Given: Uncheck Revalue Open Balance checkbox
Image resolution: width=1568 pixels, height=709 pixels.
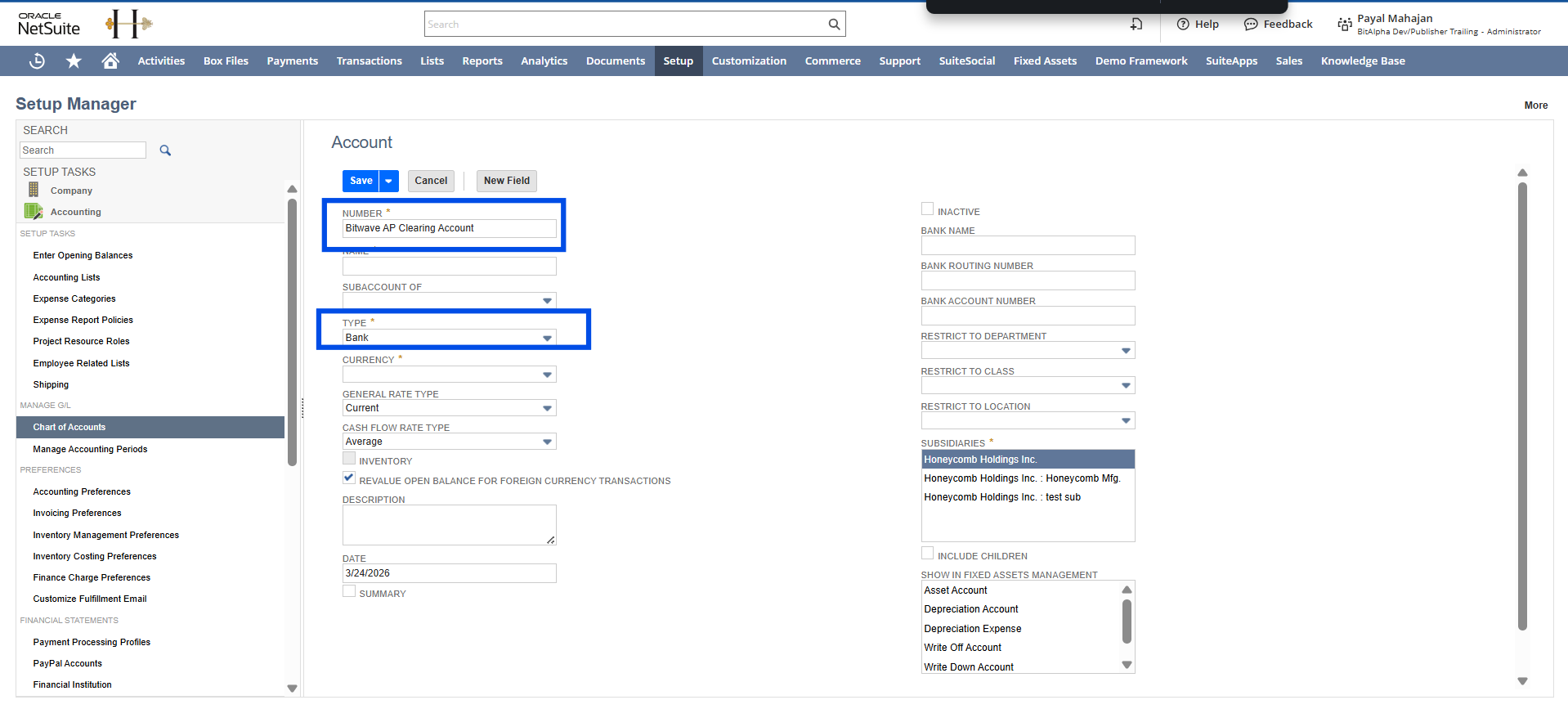Looking at the screenshot, I should coord(349,478).
